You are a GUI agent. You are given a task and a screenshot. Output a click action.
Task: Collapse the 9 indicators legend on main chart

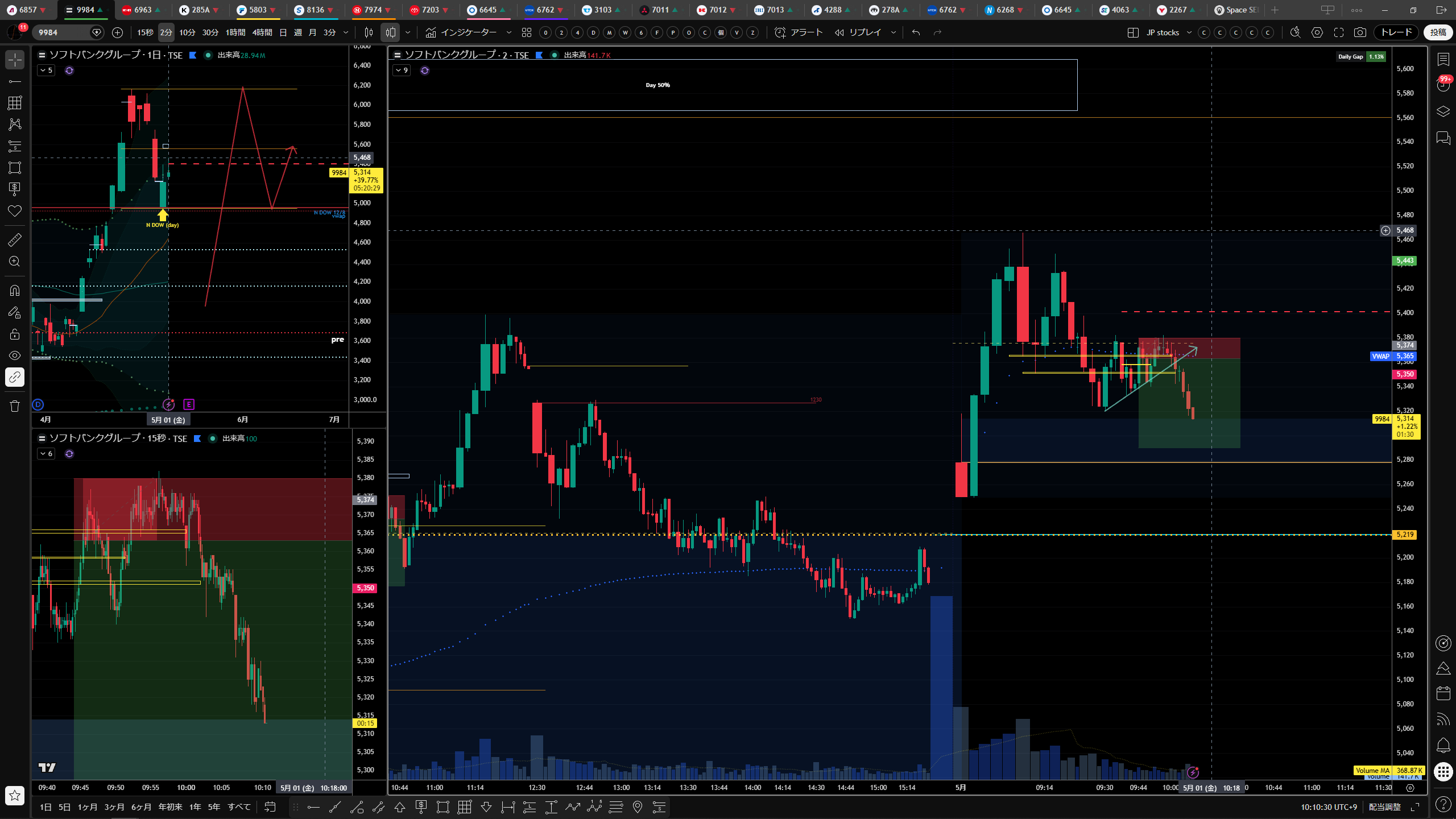402,71
